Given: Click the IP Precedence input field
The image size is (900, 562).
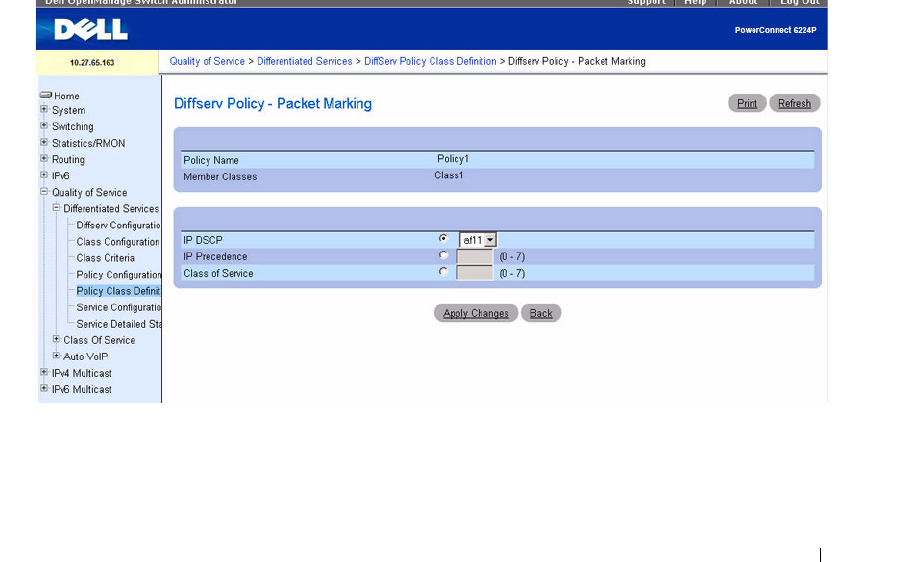Looking at the screenshot, I should pyautogui.click(x=475, y=257).
